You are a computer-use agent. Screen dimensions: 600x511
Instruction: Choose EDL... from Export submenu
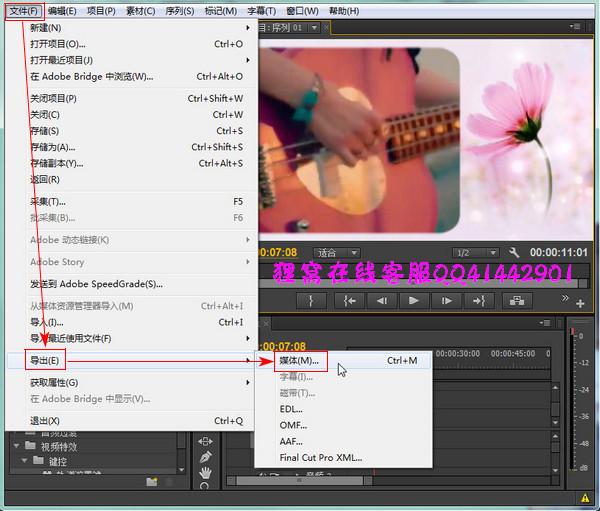(x=344, y=409)
